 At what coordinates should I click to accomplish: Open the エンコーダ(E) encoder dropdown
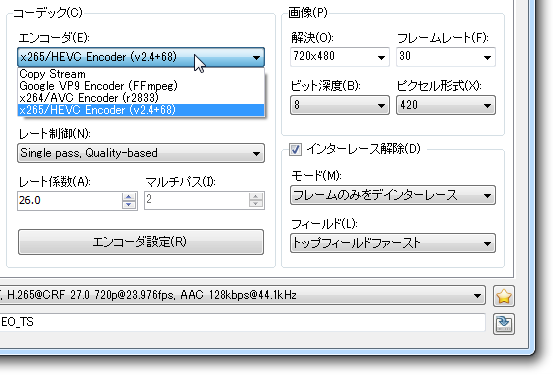pyautogui.click(x=141, y=57)
